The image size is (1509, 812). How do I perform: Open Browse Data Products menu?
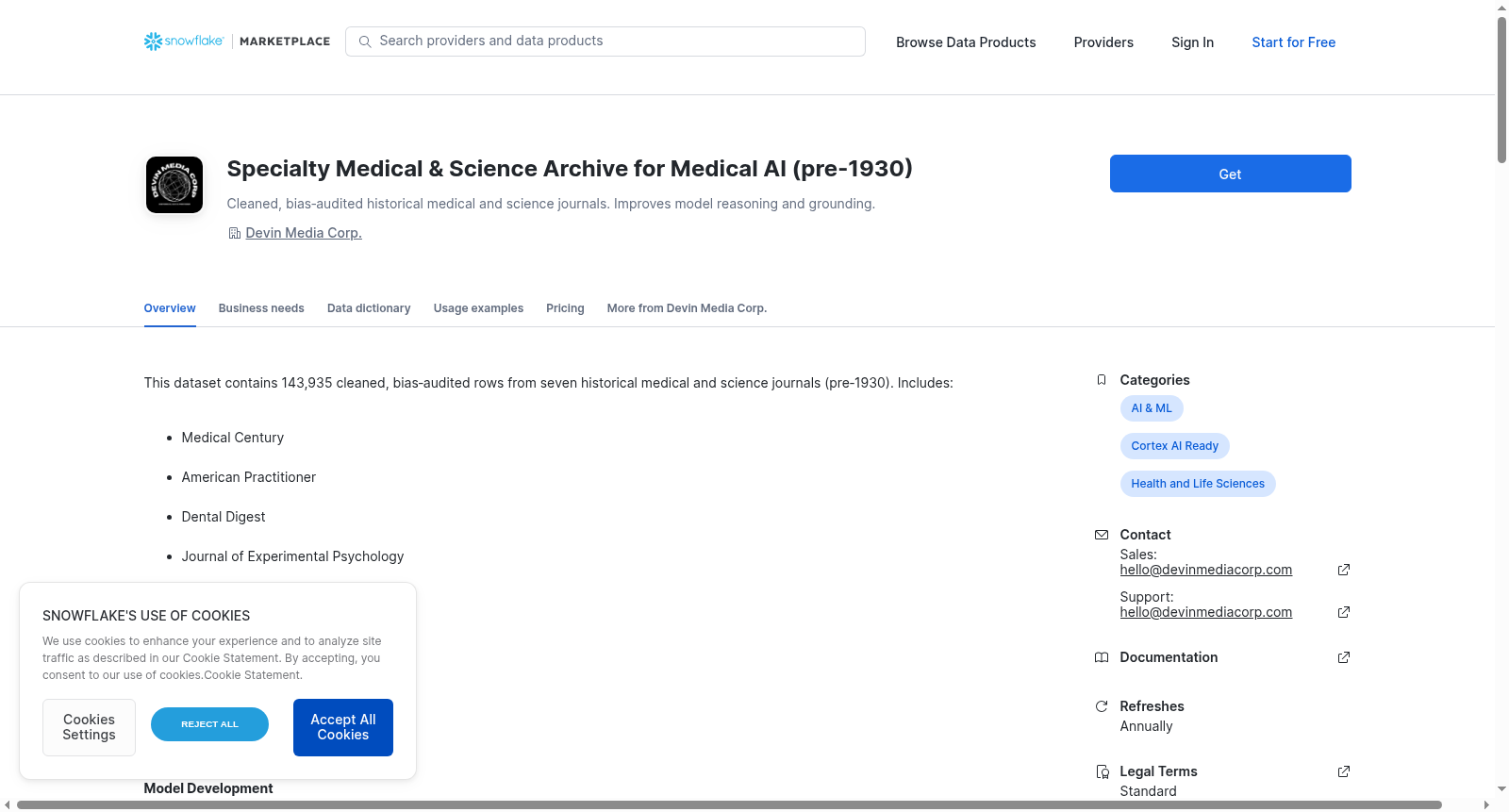(x=966, y=42)
